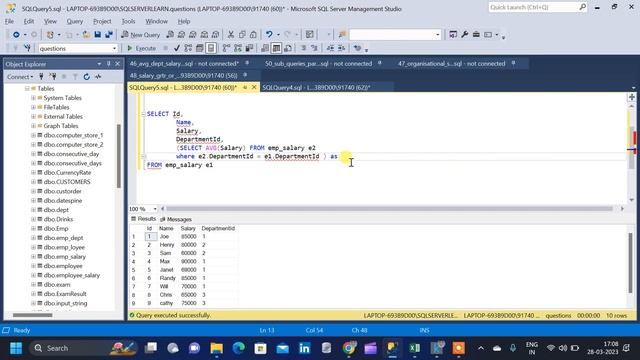Click Database Engine Query icon beside New Query
640x360 pixels.
point(170,35)
